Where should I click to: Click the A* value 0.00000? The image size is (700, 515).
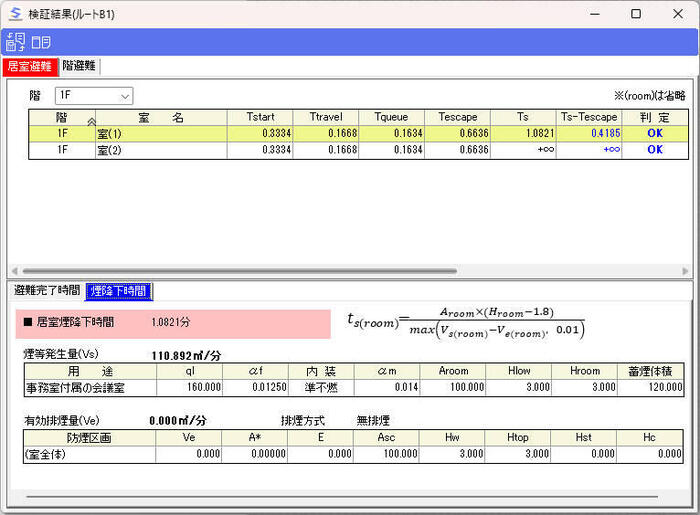[268, 454]
